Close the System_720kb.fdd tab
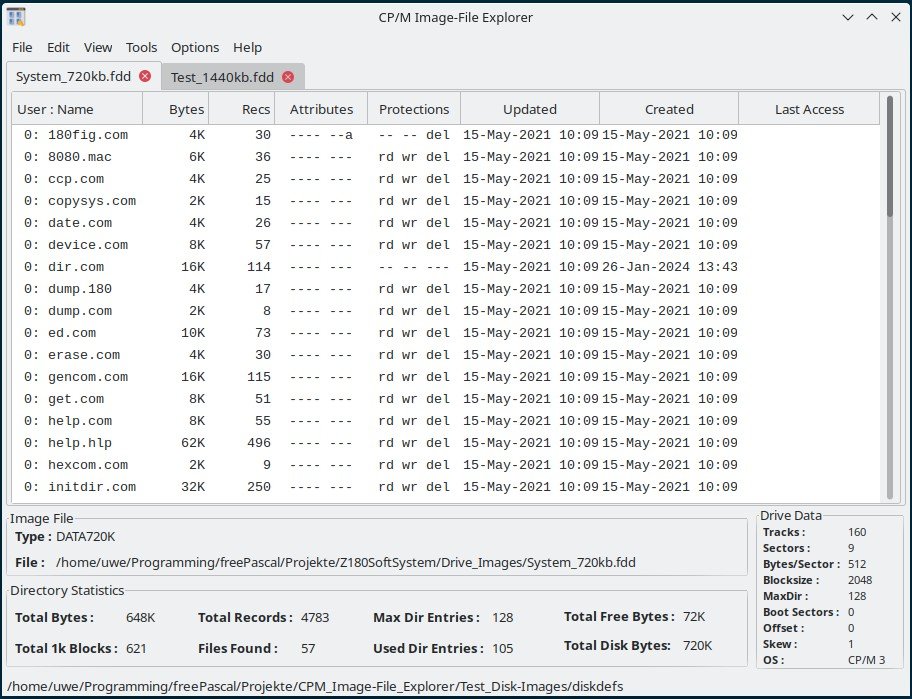The image size is (912, 699). 145,76
